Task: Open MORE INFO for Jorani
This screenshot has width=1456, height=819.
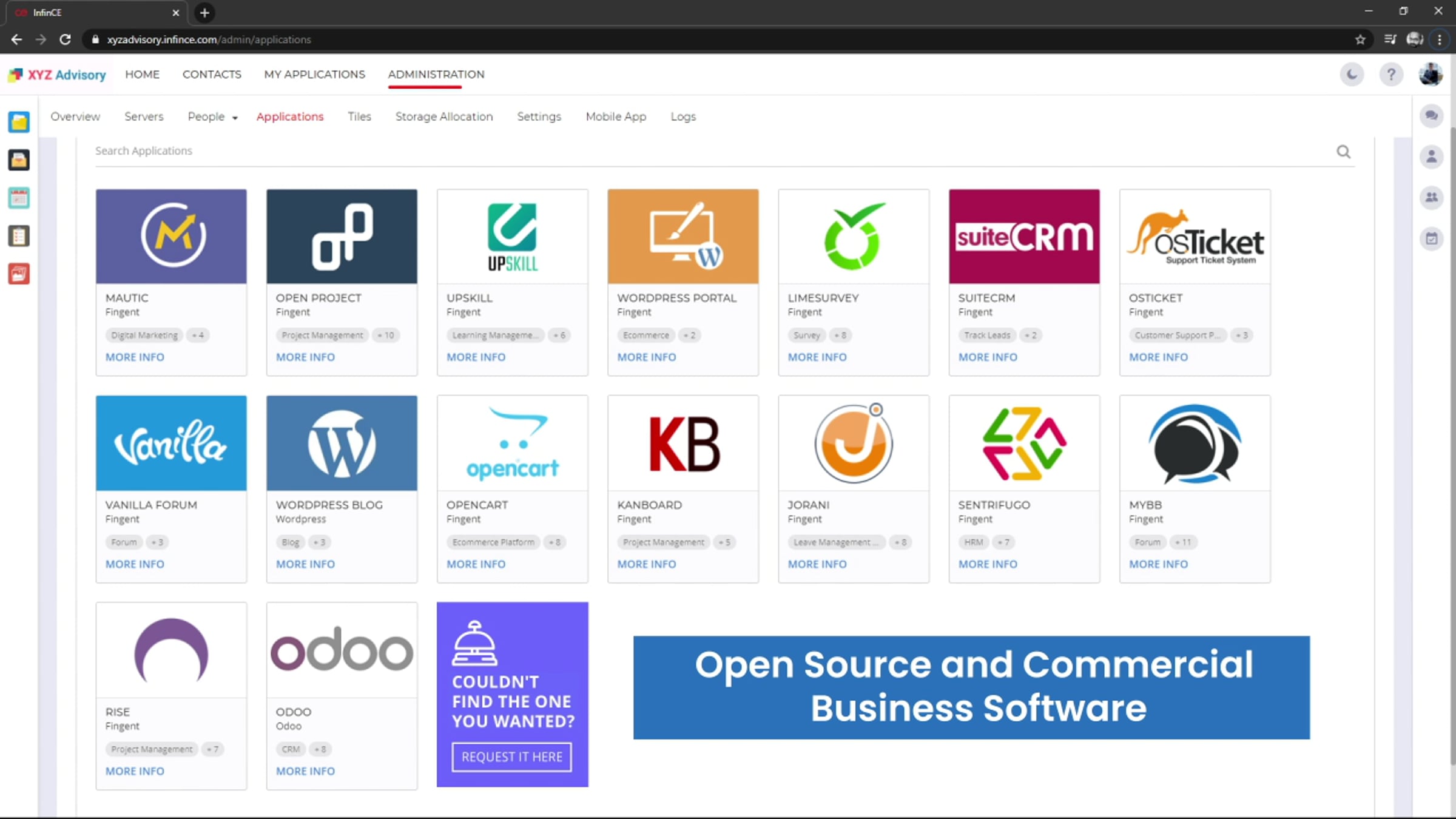Action: point(817,564)
